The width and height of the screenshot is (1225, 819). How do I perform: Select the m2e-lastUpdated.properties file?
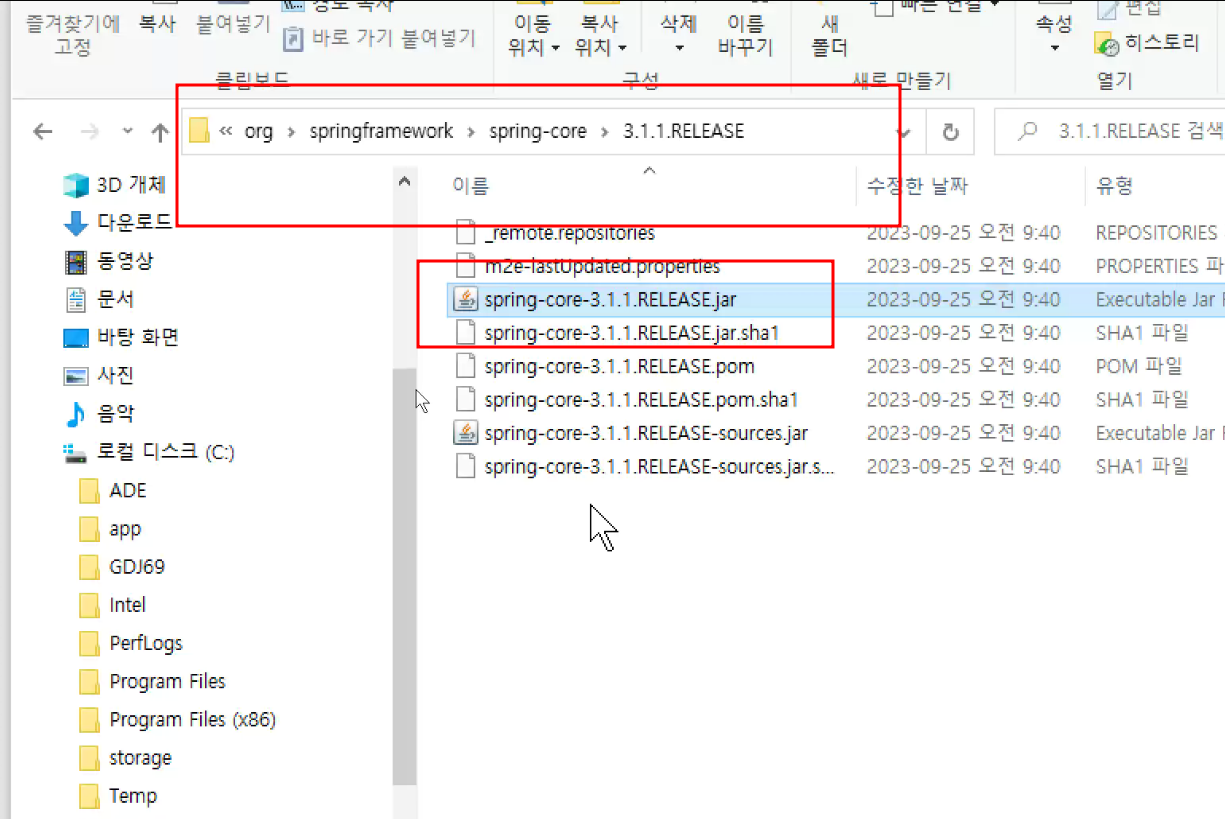[602, 266]
